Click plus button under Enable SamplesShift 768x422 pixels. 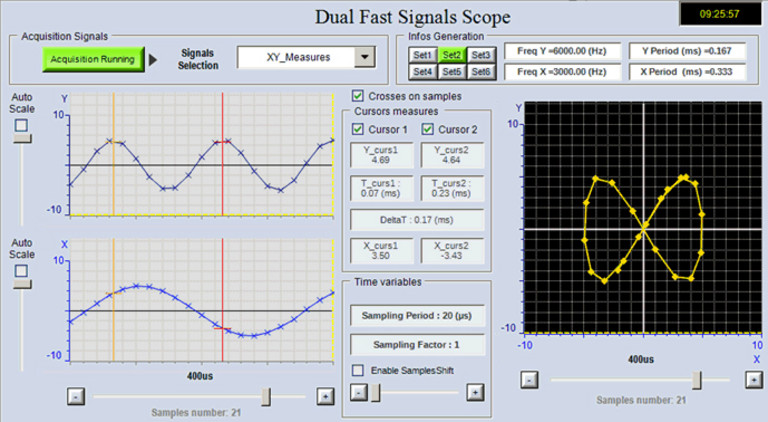pyautogui.click(x=475, y=393)
